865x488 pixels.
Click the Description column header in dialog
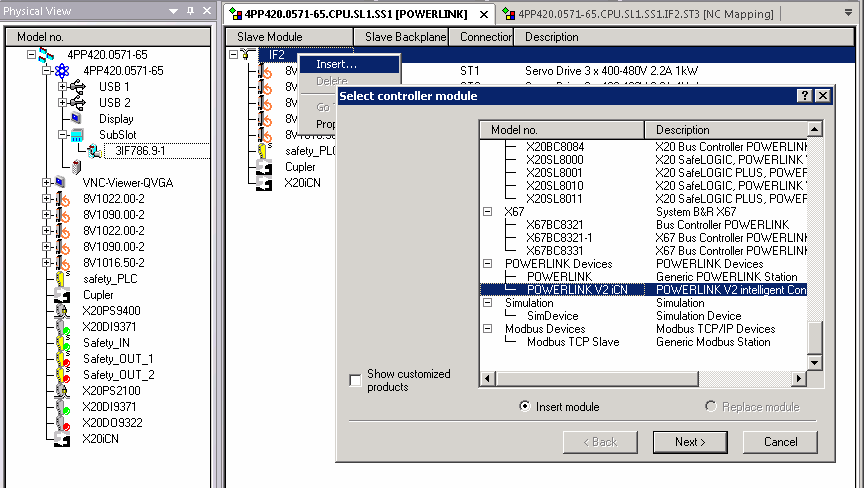point(725,130)
